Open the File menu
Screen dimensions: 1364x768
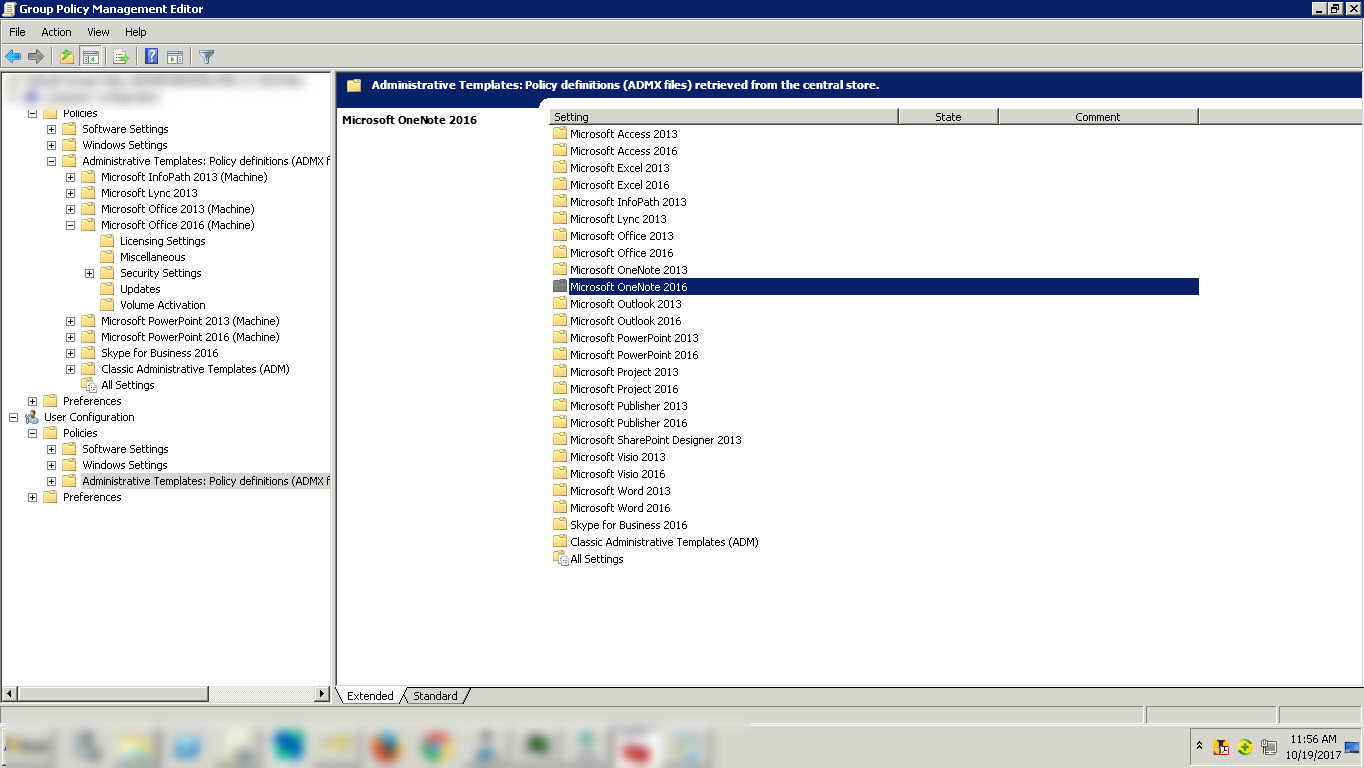tap(17, 32)
